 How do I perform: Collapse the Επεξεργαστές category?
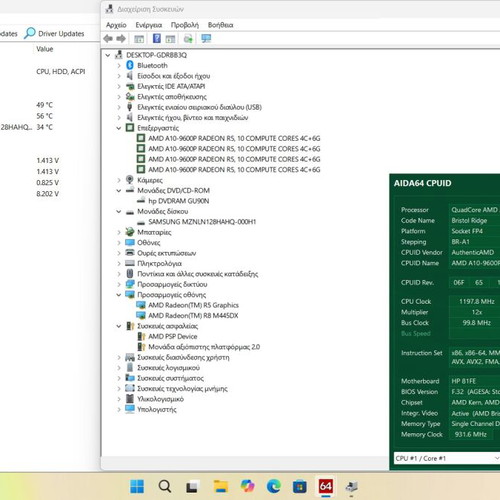pyautogui.click(x=119, y=128)
